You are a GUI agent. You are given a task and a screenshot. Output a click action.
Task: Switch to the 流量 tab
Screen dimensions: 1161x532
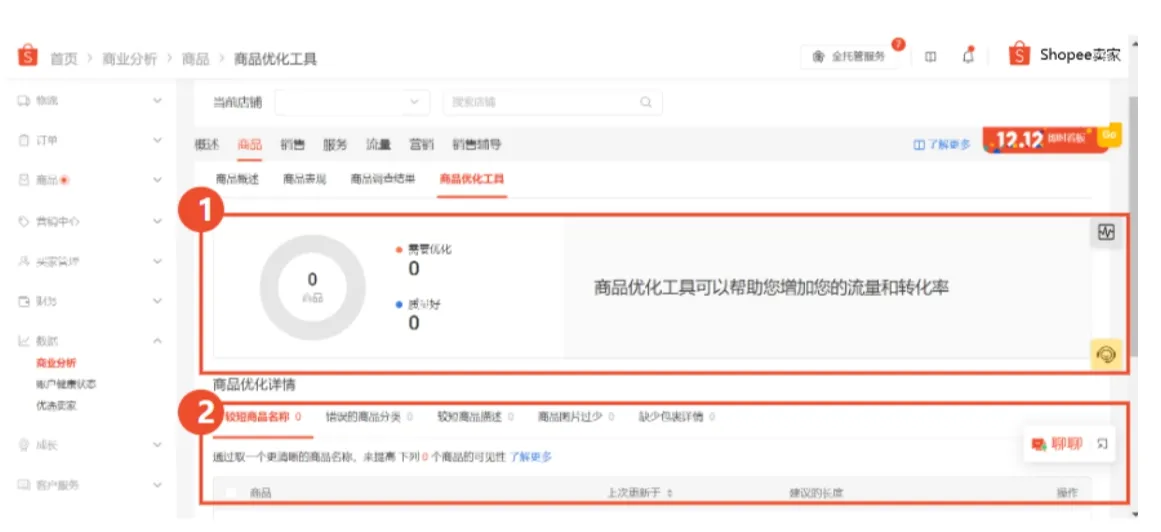click(x=378, y=144)
